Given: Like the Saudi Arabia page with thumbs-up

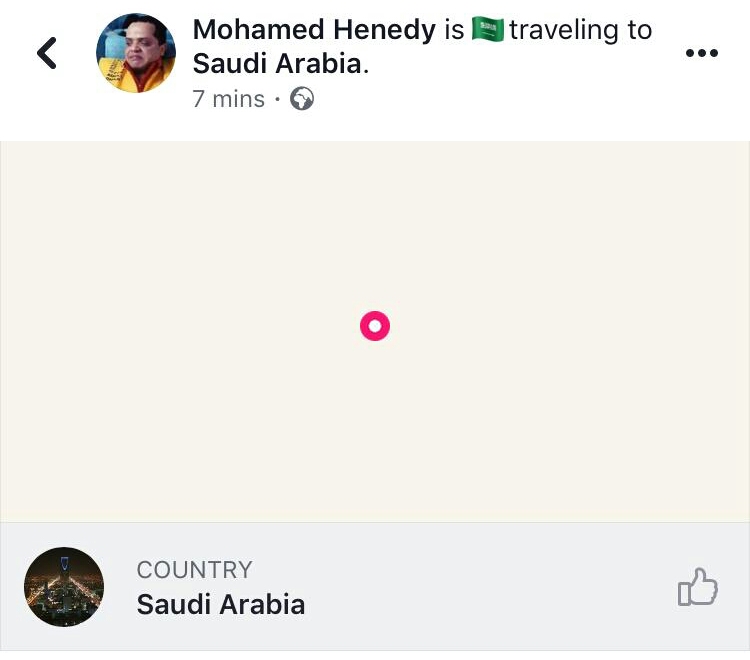Looking at the screenshot, I should [698, 588].
